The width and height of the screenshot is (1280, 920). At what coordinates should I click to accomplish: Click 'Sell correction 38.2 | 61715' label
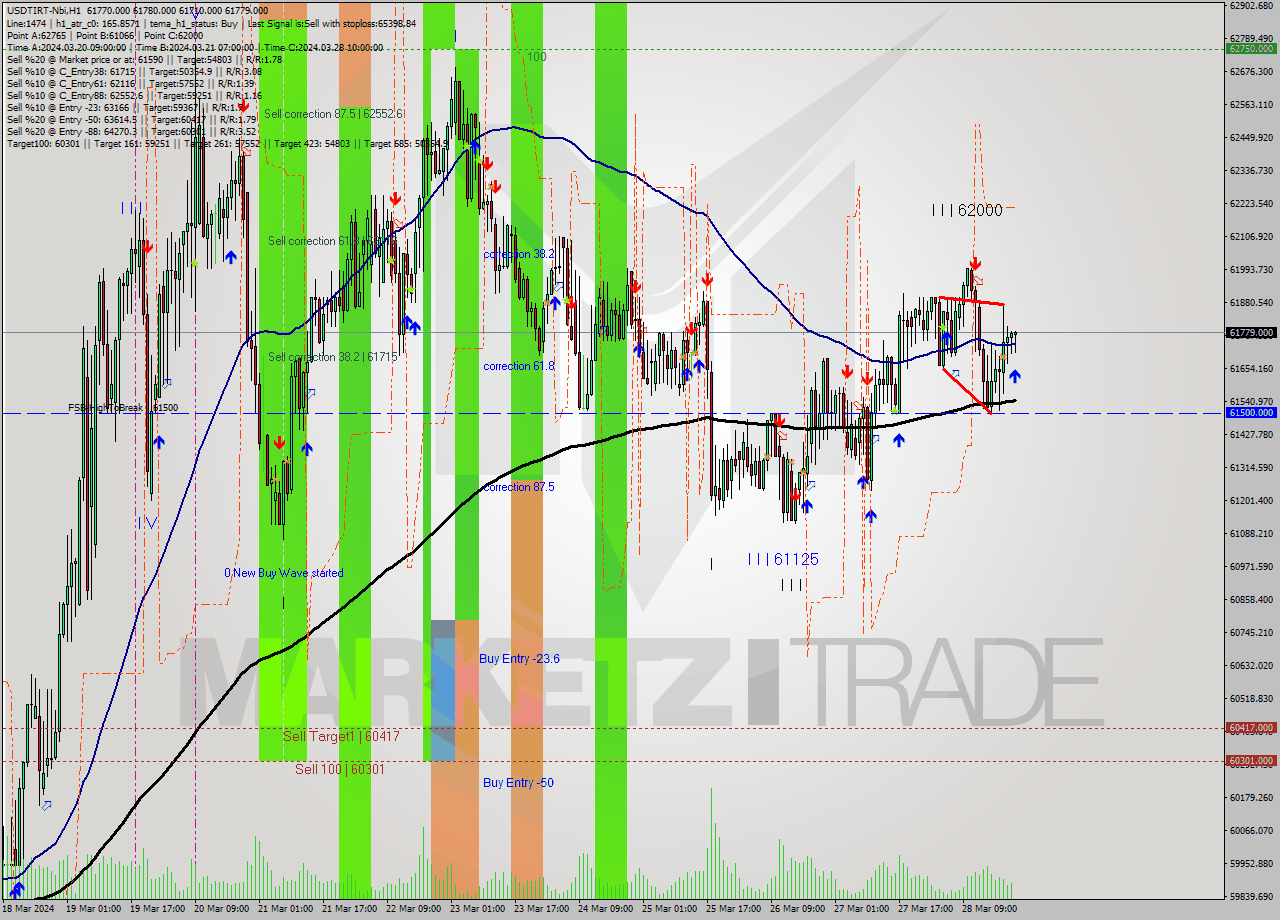[332, 357]
